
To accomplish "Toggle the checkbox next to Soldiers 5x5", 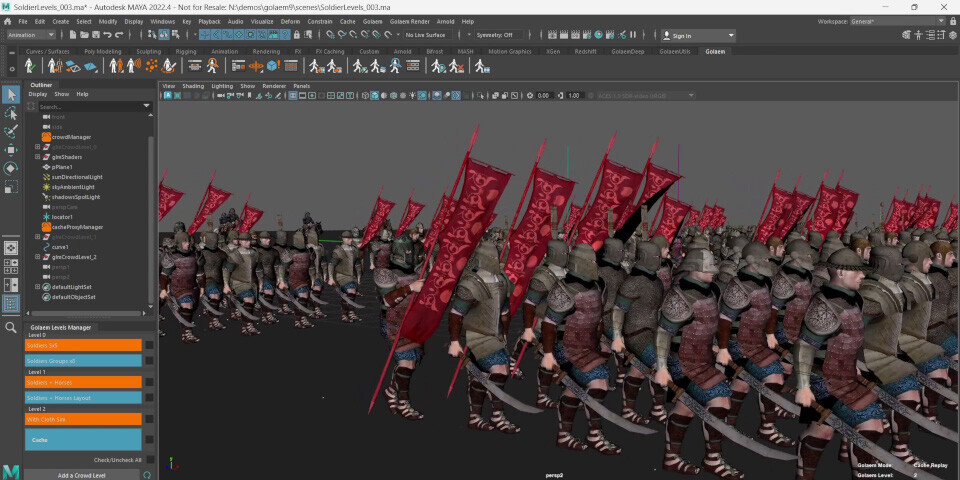I will point(149,345).
